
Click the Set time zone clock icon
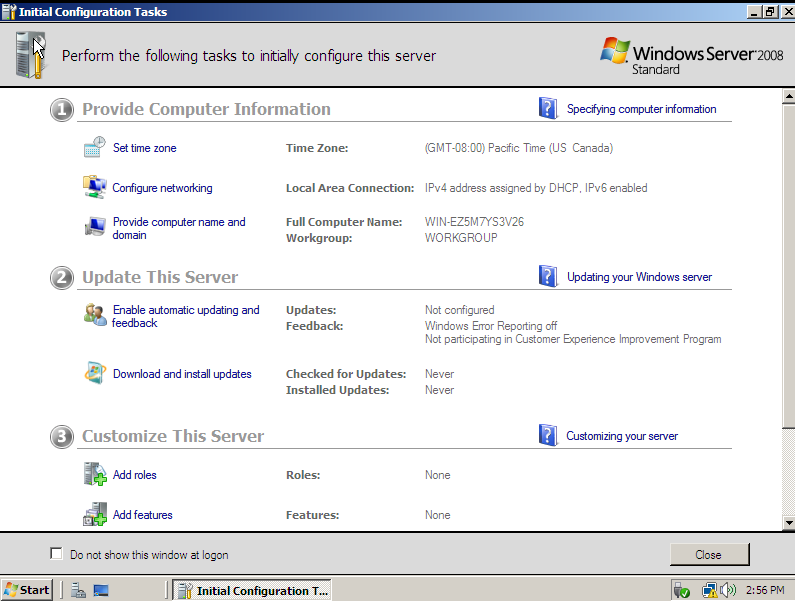point(95,147)
